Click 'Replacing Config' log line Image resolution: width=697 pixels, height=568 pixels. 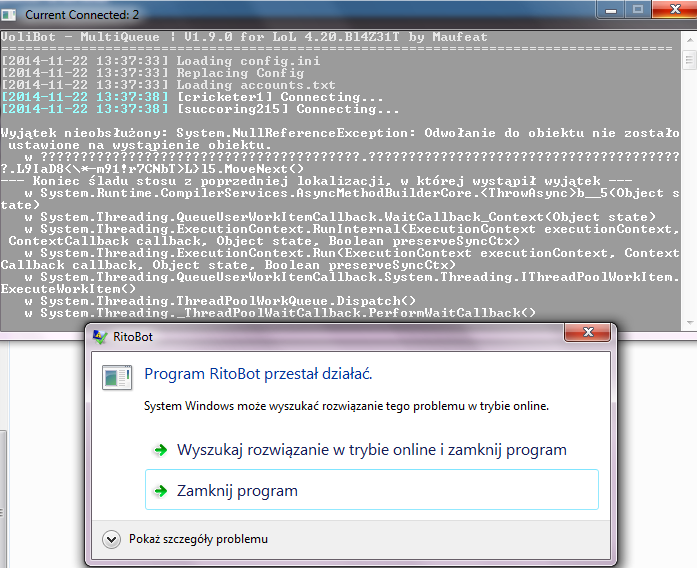[152, 73]
